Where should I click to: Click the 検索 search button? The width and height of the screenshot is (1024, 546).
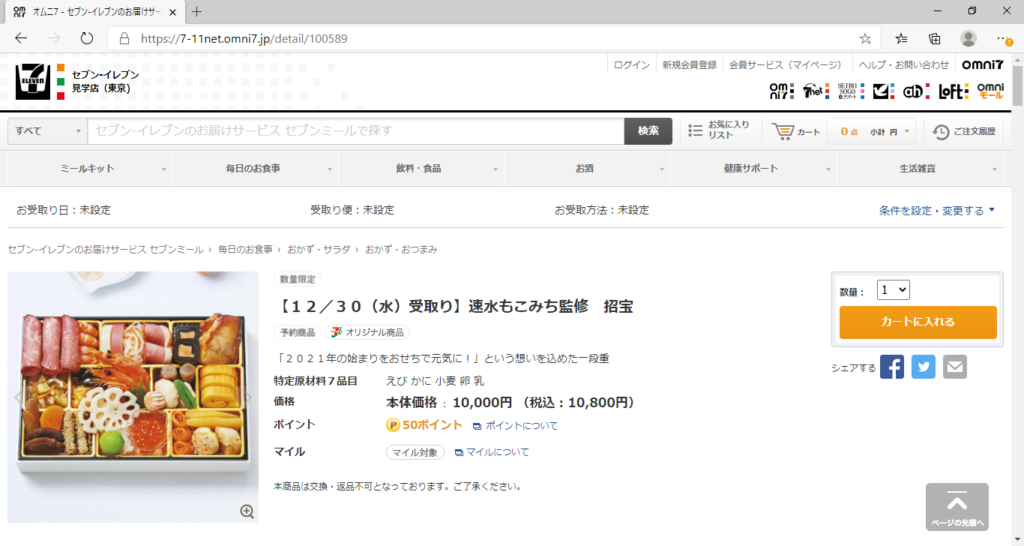click(x=648, y=131)
